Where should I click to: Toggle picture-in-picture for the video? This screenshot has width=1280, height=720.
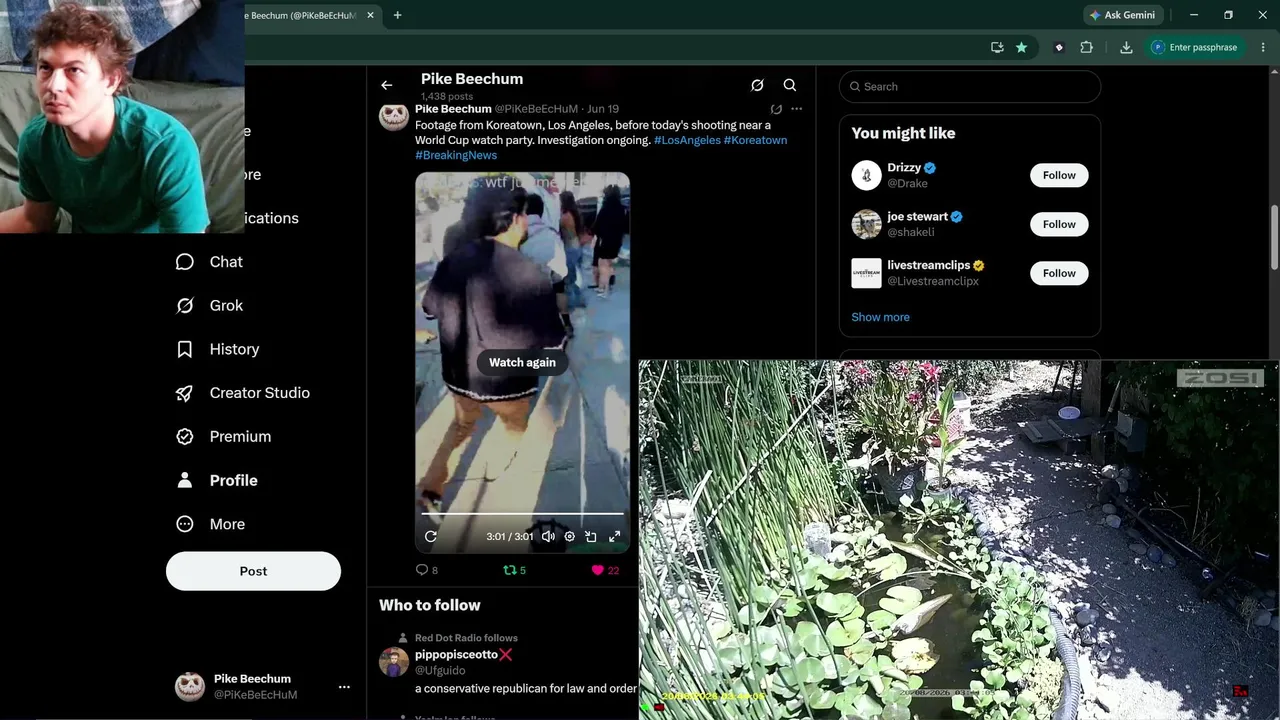(x=591, y=537)
